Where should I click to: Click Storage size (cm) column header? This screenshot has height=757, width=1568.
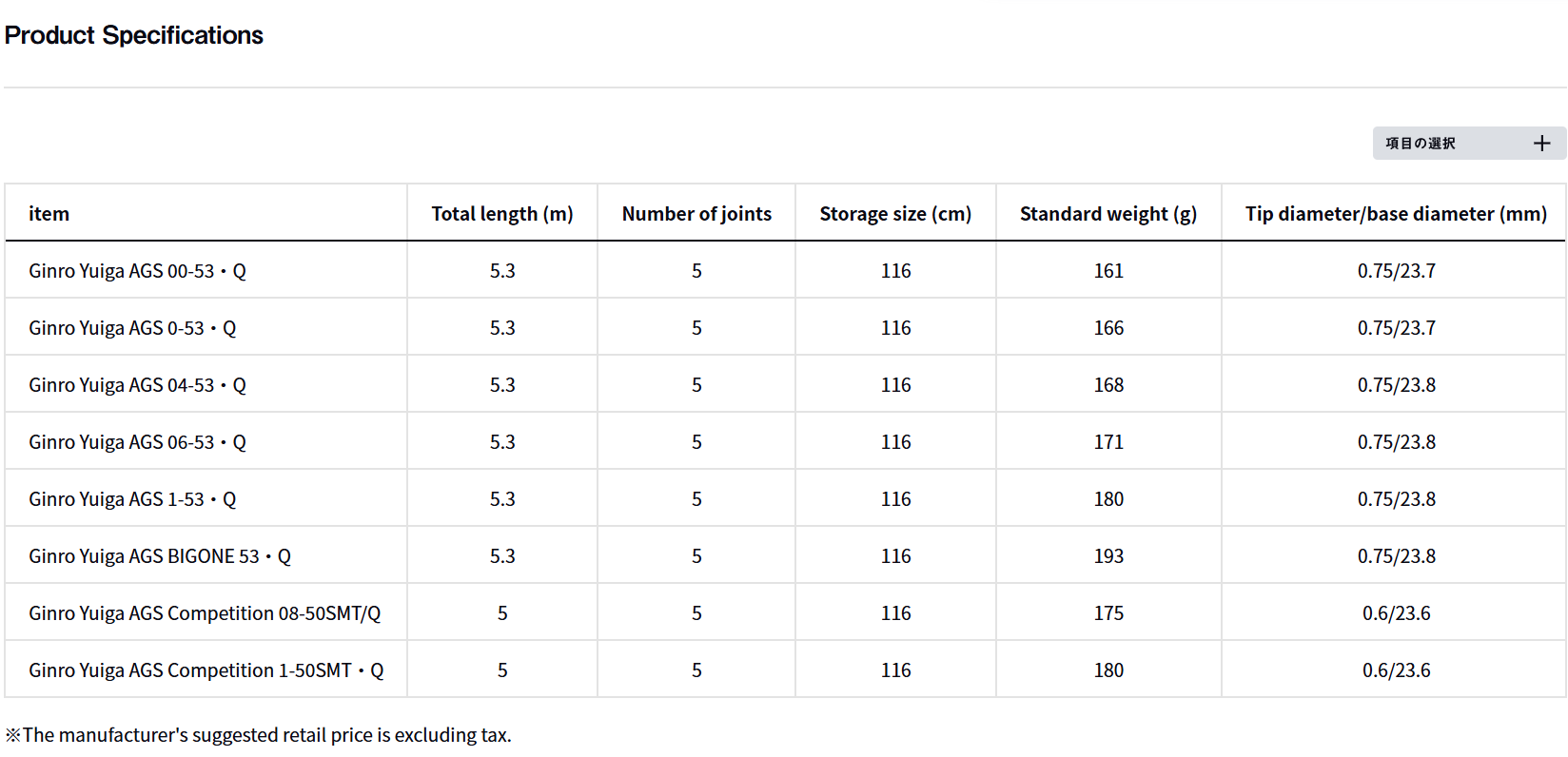pyautogui.click(x=895, y=214)
